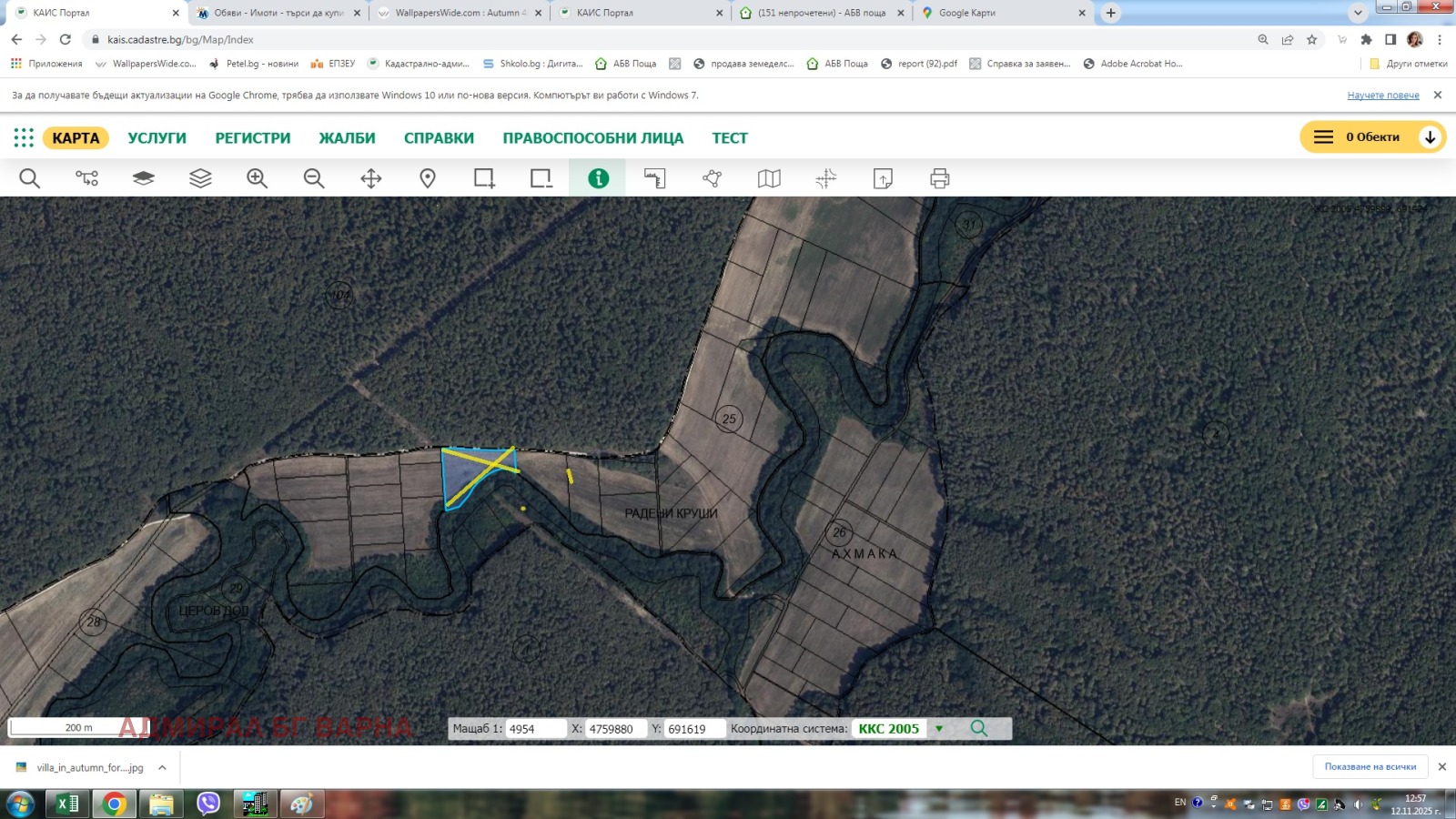Screen dimensions: 1456x819
Task: Open the УСЛУГИ menu
Action: (x=157, y=138)
